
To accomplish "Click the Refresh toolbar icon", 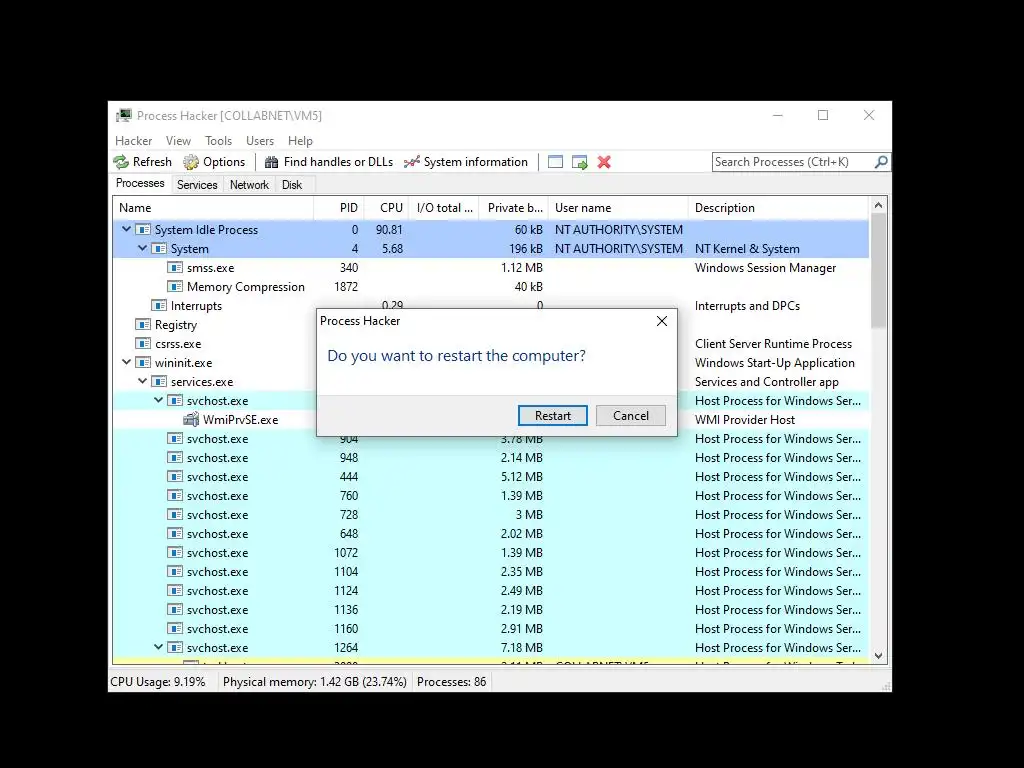I will (121, 162).
